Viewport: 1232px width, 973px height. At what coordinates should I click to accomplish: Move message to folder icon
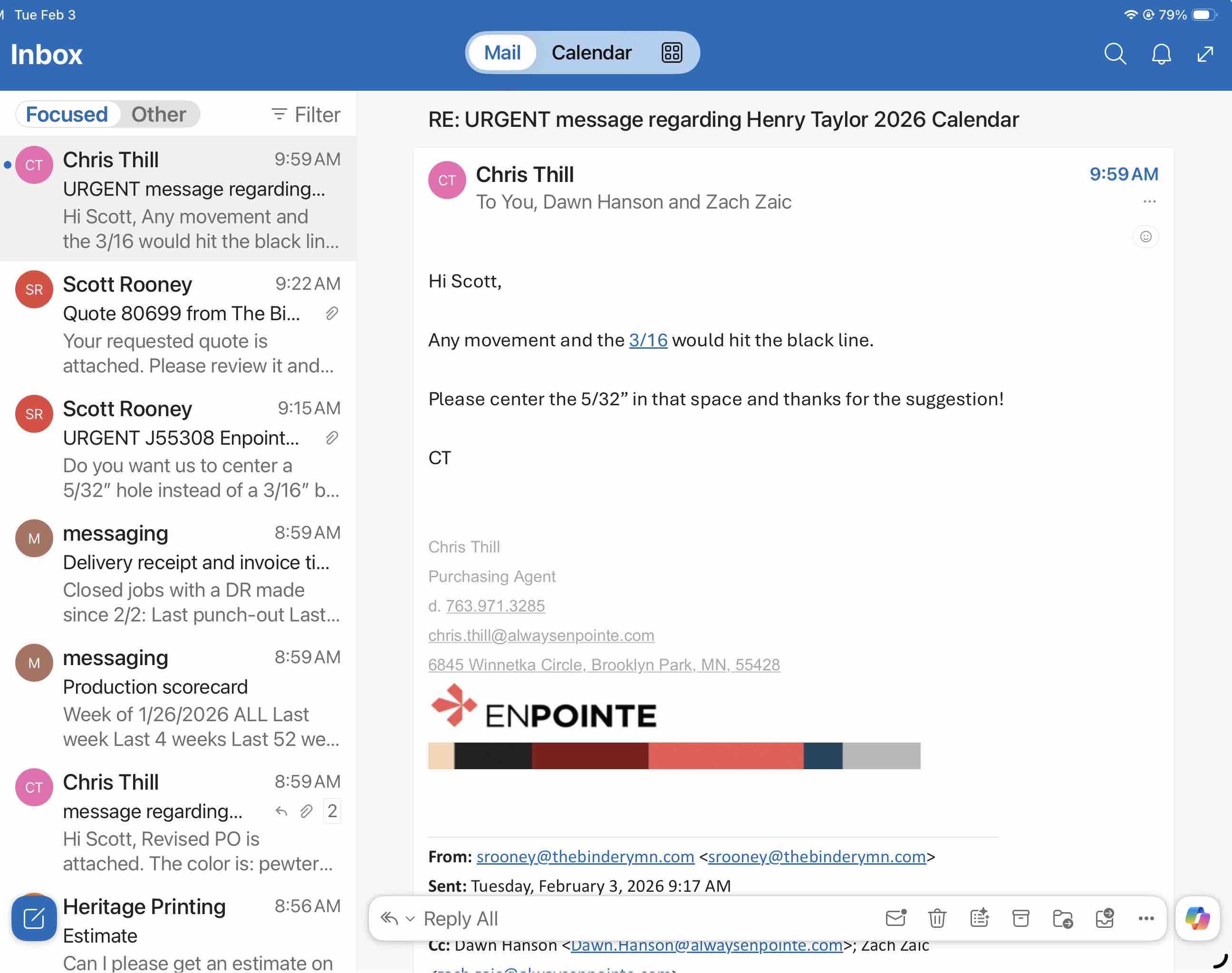tap(1062, 918)
